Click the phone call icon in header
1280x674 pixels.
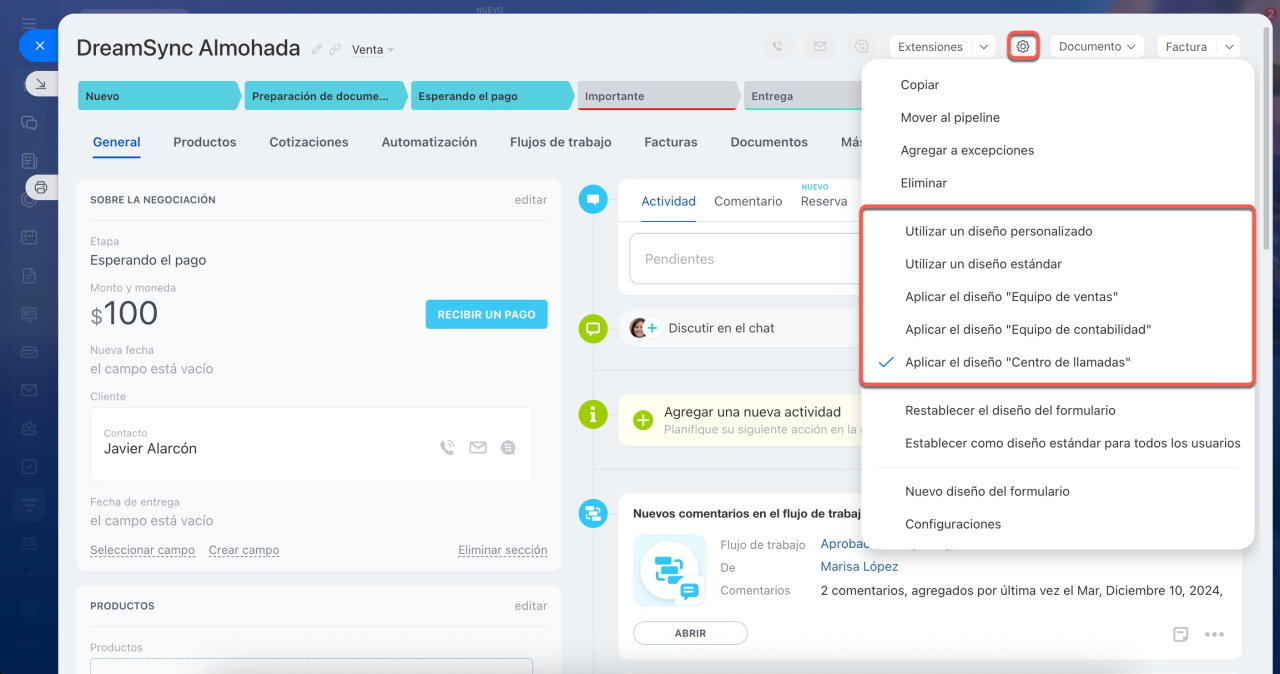click(778, 46)
